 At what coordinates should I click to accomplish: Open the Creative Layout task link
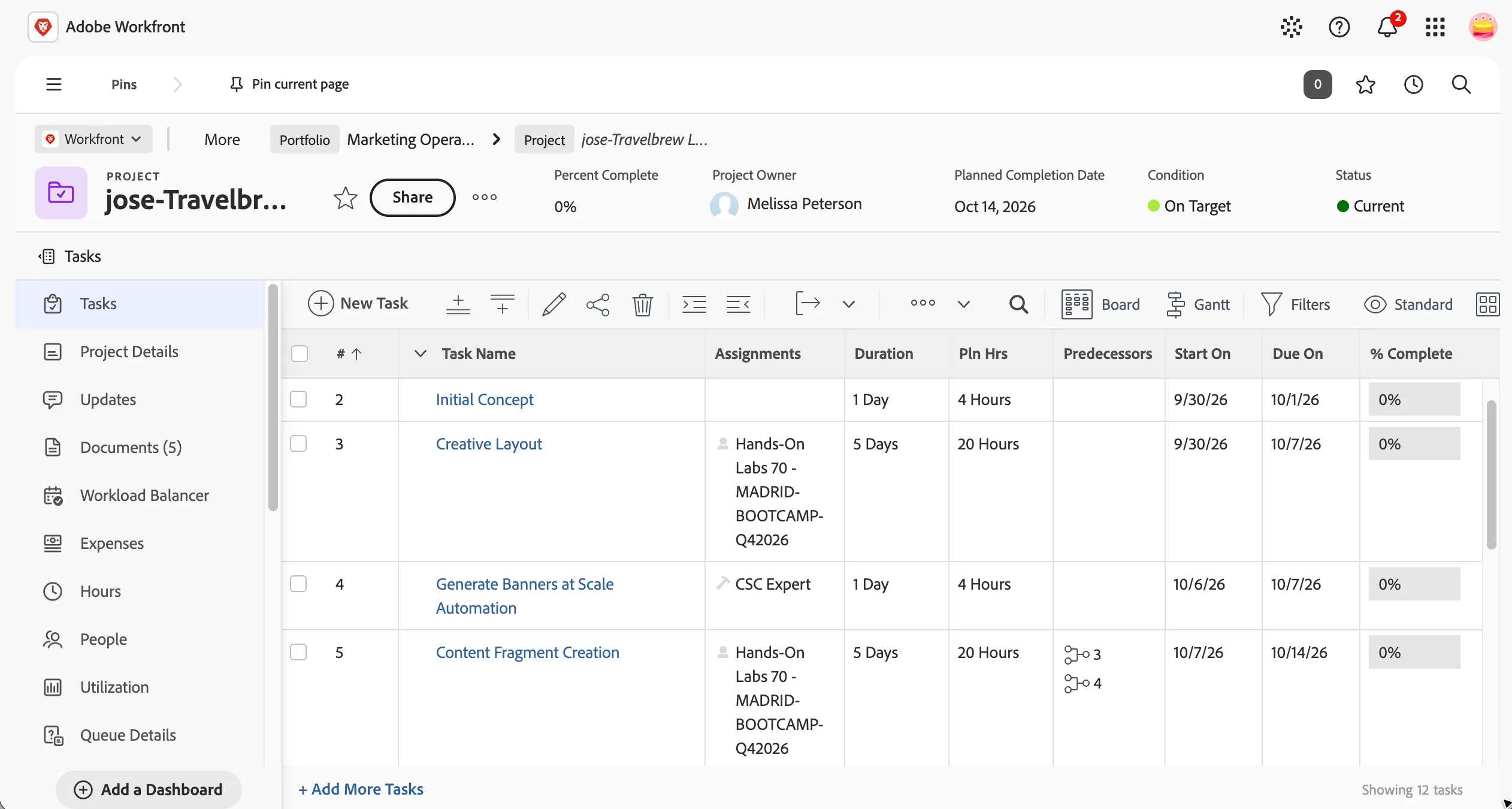[x=489, y=444]
